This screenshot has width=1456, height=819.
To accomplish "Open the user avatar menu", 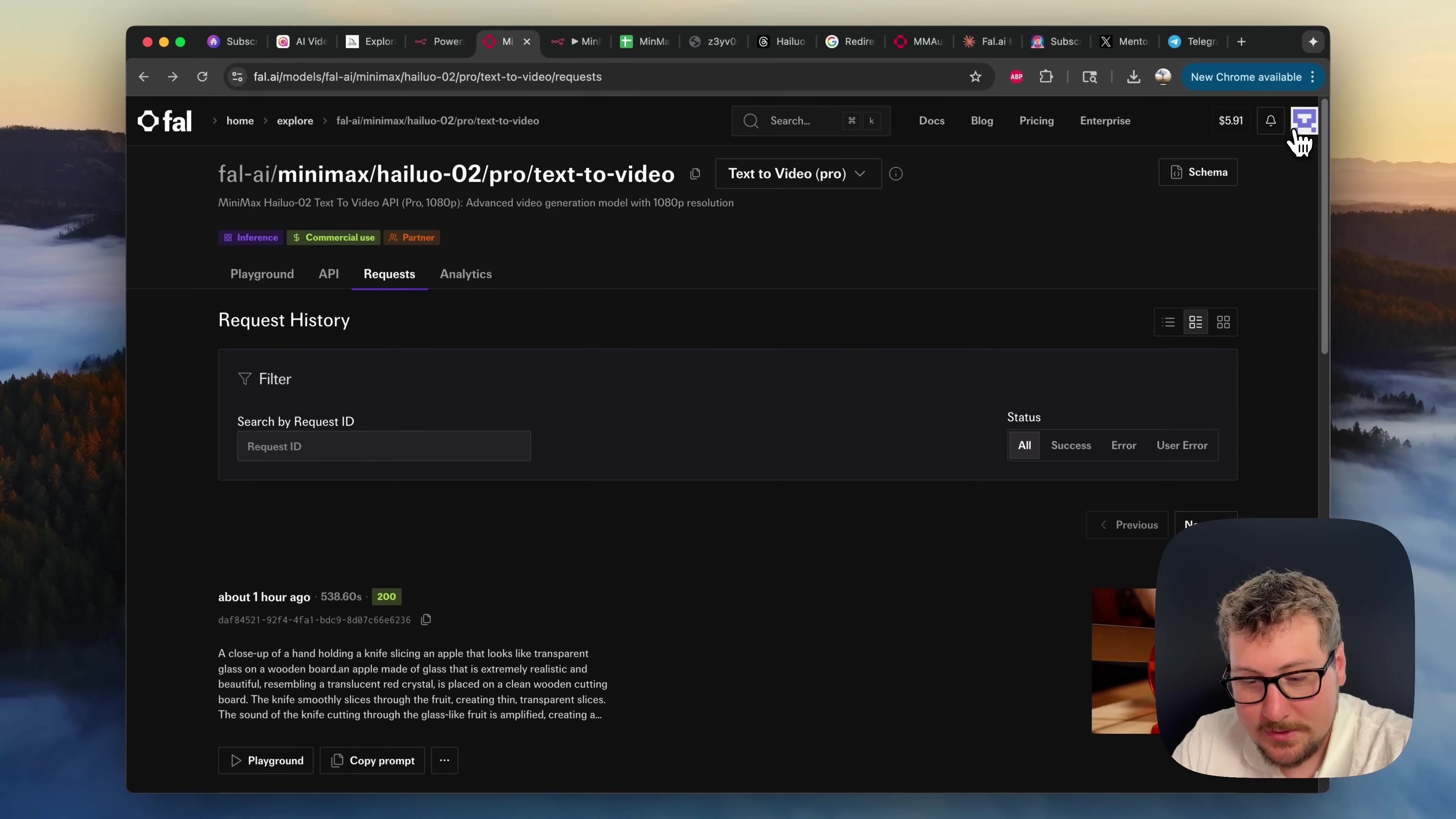I will pyautogui.click(x=1304, y=121).
